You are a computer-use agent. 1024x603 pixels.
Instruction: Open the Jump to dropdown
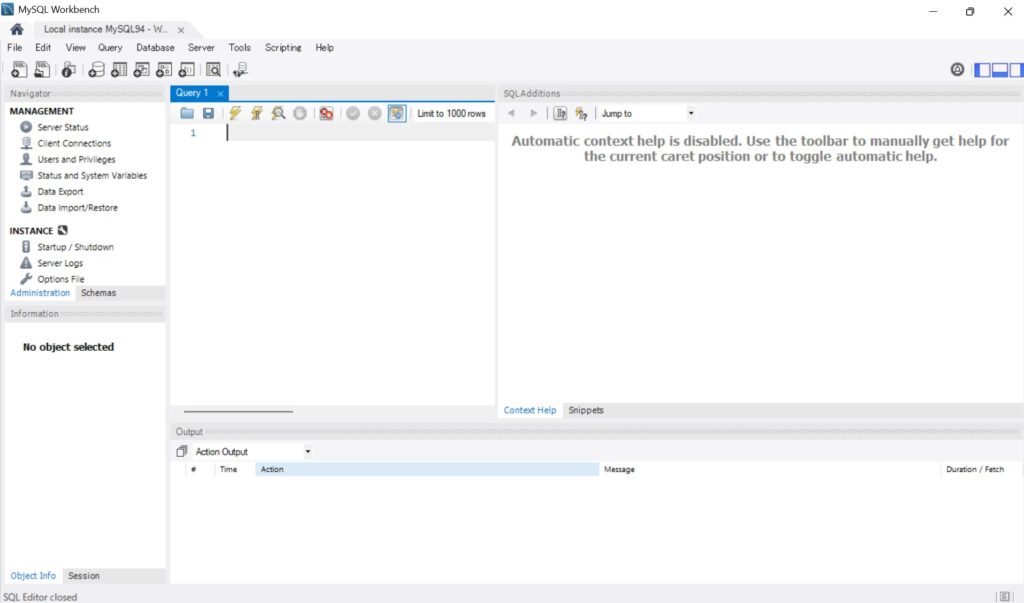[x=647, y=113]
